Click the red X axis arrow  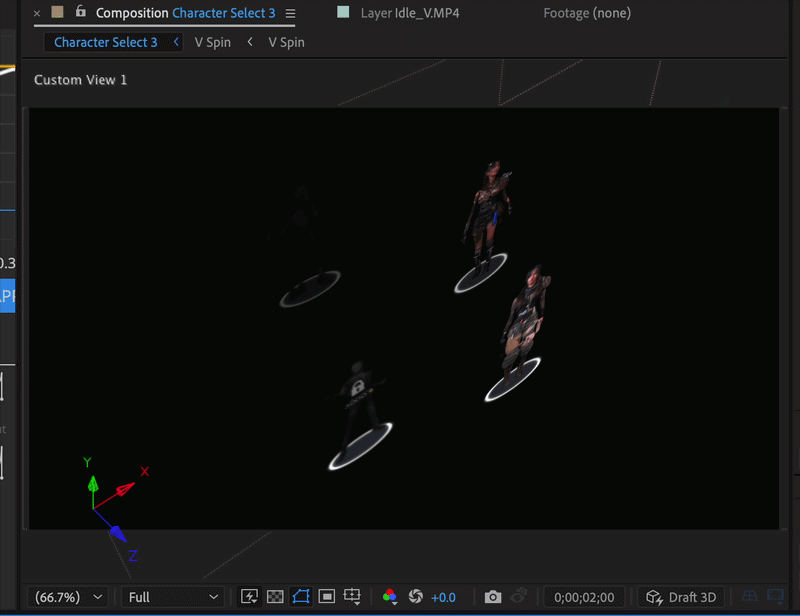point(125,489)
